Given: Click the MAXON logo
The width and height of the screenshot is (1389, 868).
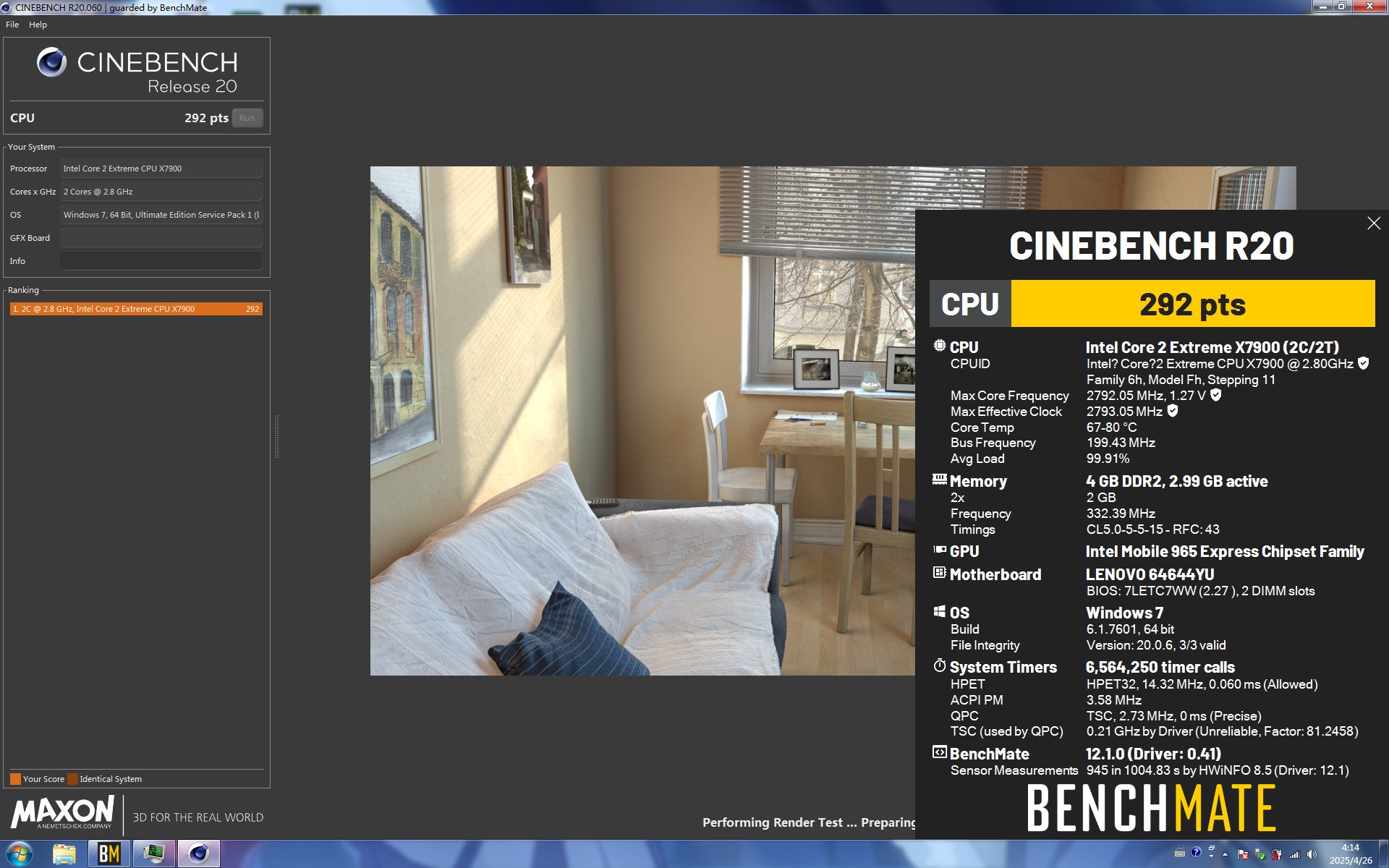Looking at the screenshot, I should [x=63, y=813].
